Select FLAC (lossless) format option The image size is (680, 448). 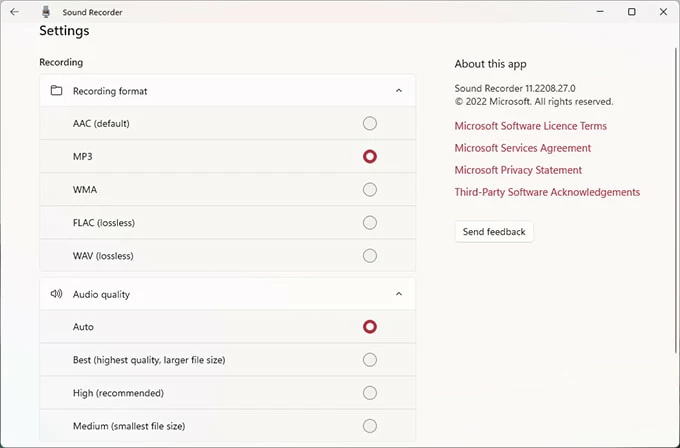pyautogui.click(x=370, y=222)
